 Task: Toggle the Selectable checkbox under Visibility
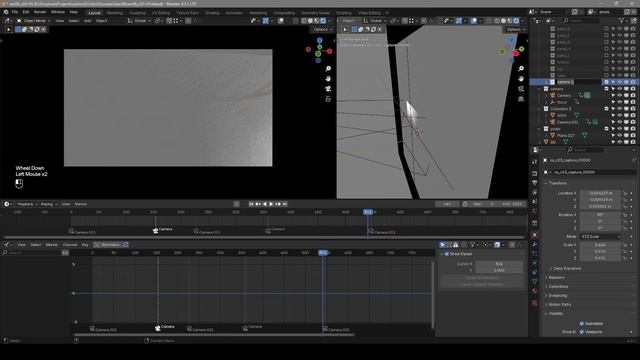[x=582, y=323]
